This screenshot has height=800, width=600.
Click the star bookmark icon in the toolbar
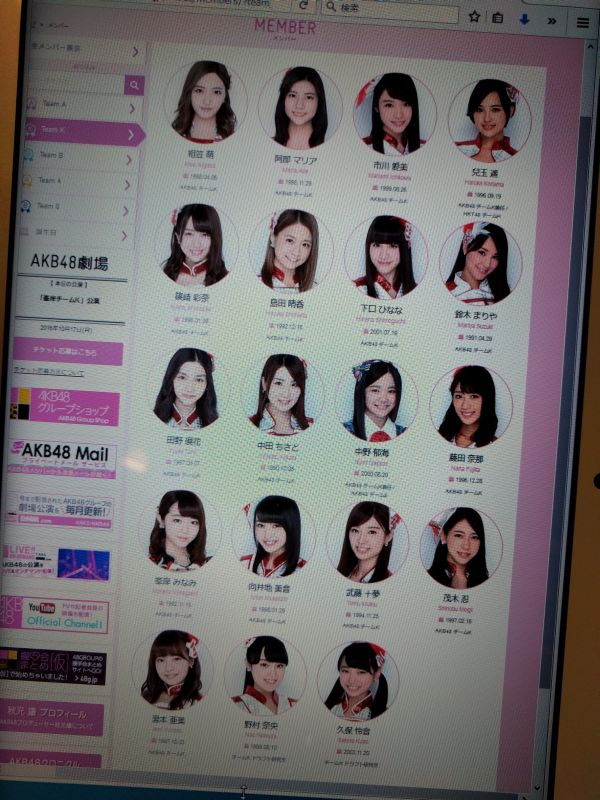click(x=474, y=17)
